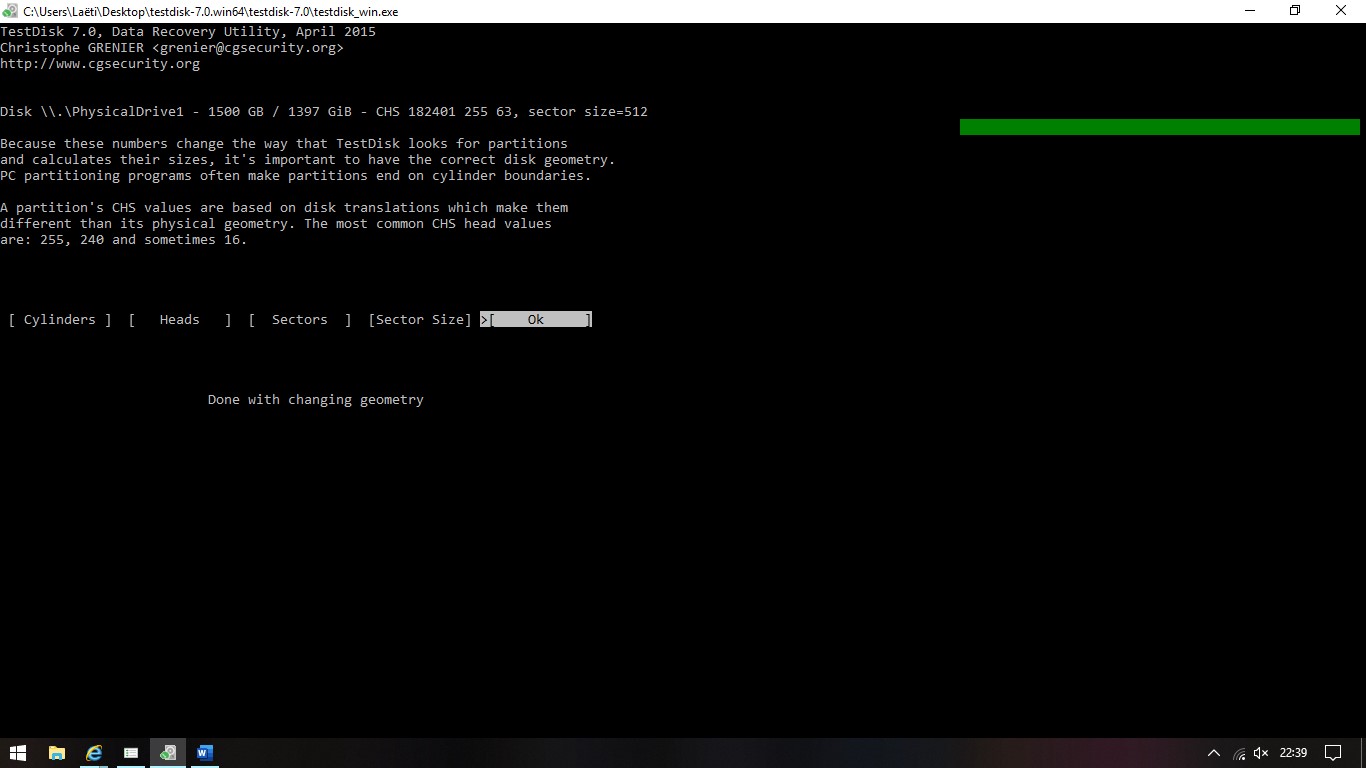Click the green bar at the right

1160,127
